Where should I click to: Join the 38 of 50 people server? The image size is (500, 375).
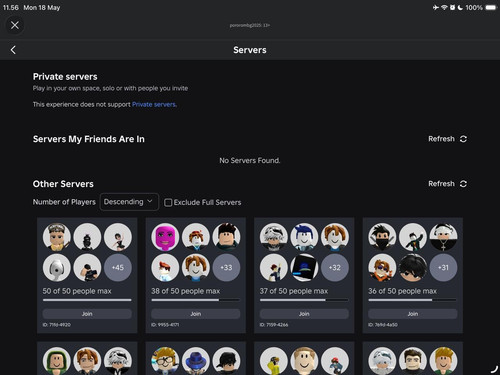click(x=196, y=314)
